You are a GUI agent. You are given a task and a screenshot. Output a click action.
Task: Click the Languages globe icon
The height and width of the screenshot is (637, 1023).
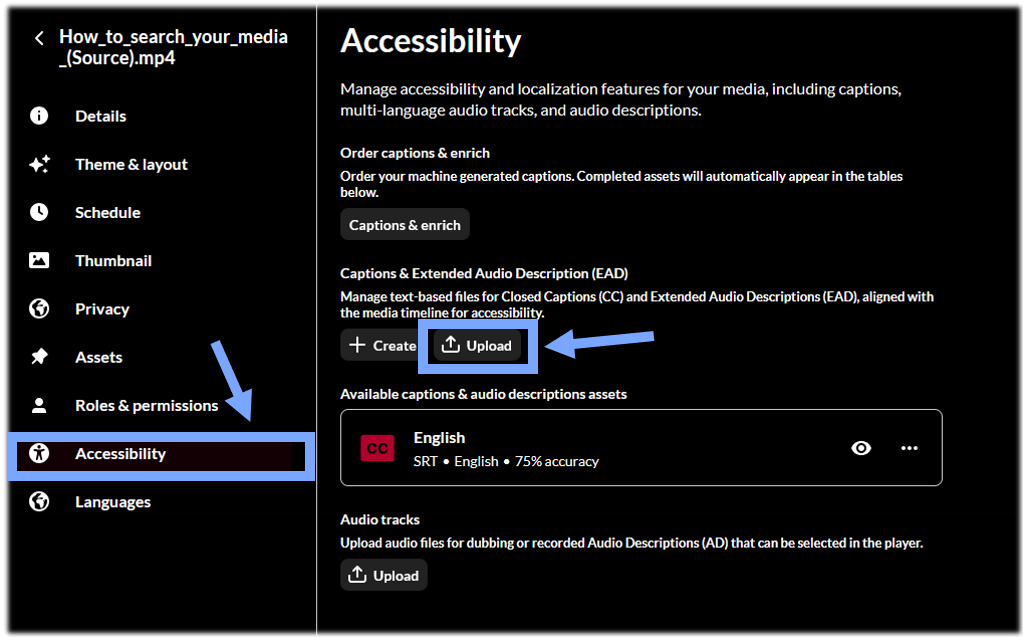tap(39, 501)
